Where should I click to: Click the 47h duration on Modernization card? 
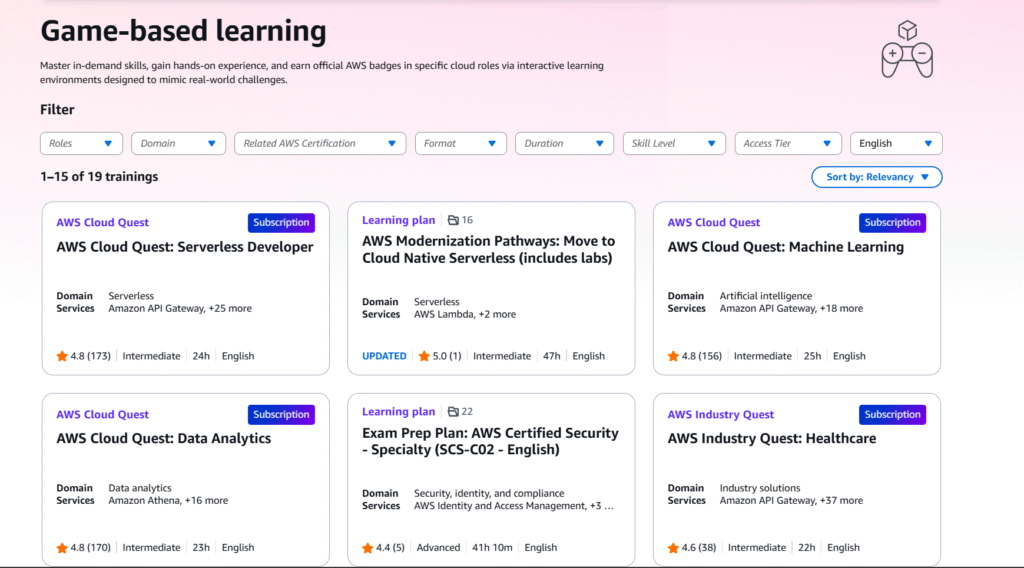pos(551,356)
